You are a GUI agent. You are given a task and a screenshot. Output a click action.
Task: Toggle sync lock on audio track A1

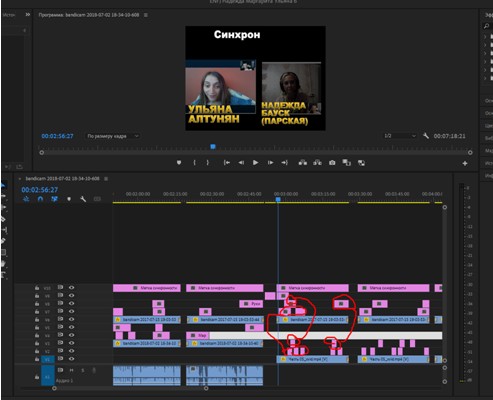click(60, 370)
